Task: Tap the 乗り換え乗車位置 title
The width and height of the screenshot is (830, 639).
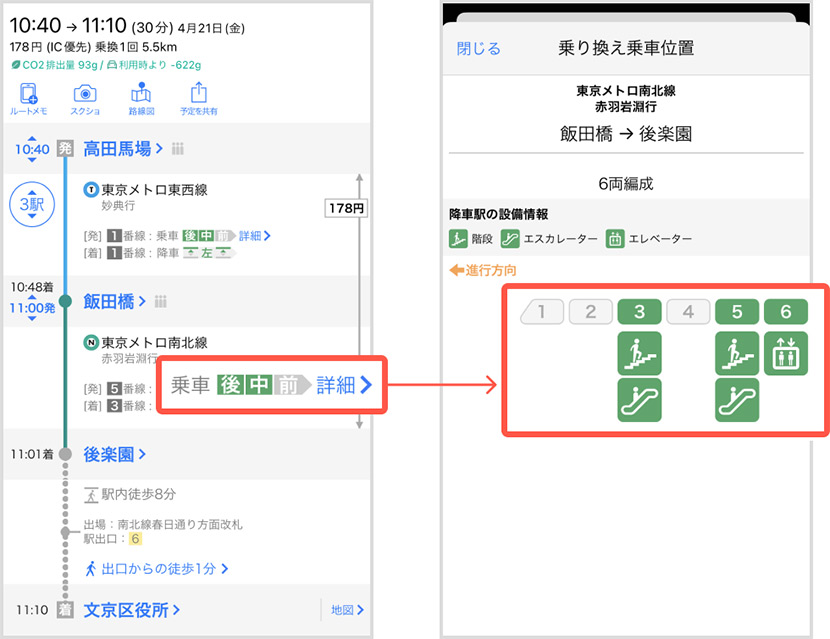Action: [626, 48]
